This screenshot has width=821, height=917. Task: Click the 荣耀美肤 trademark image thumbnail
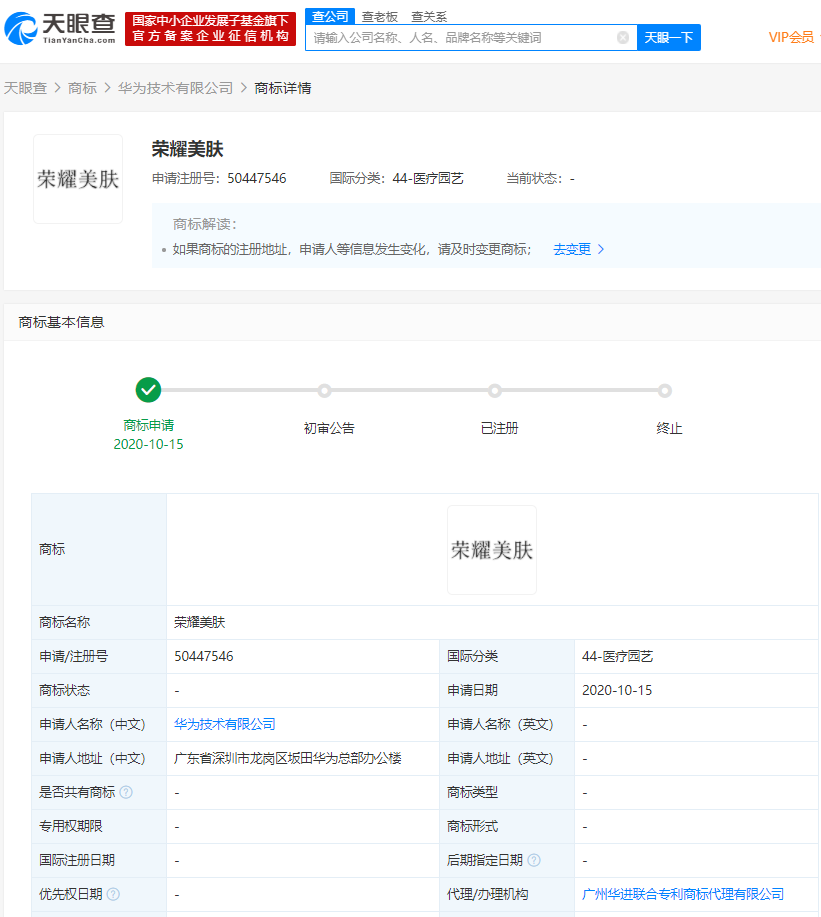[x=77, y=179]
